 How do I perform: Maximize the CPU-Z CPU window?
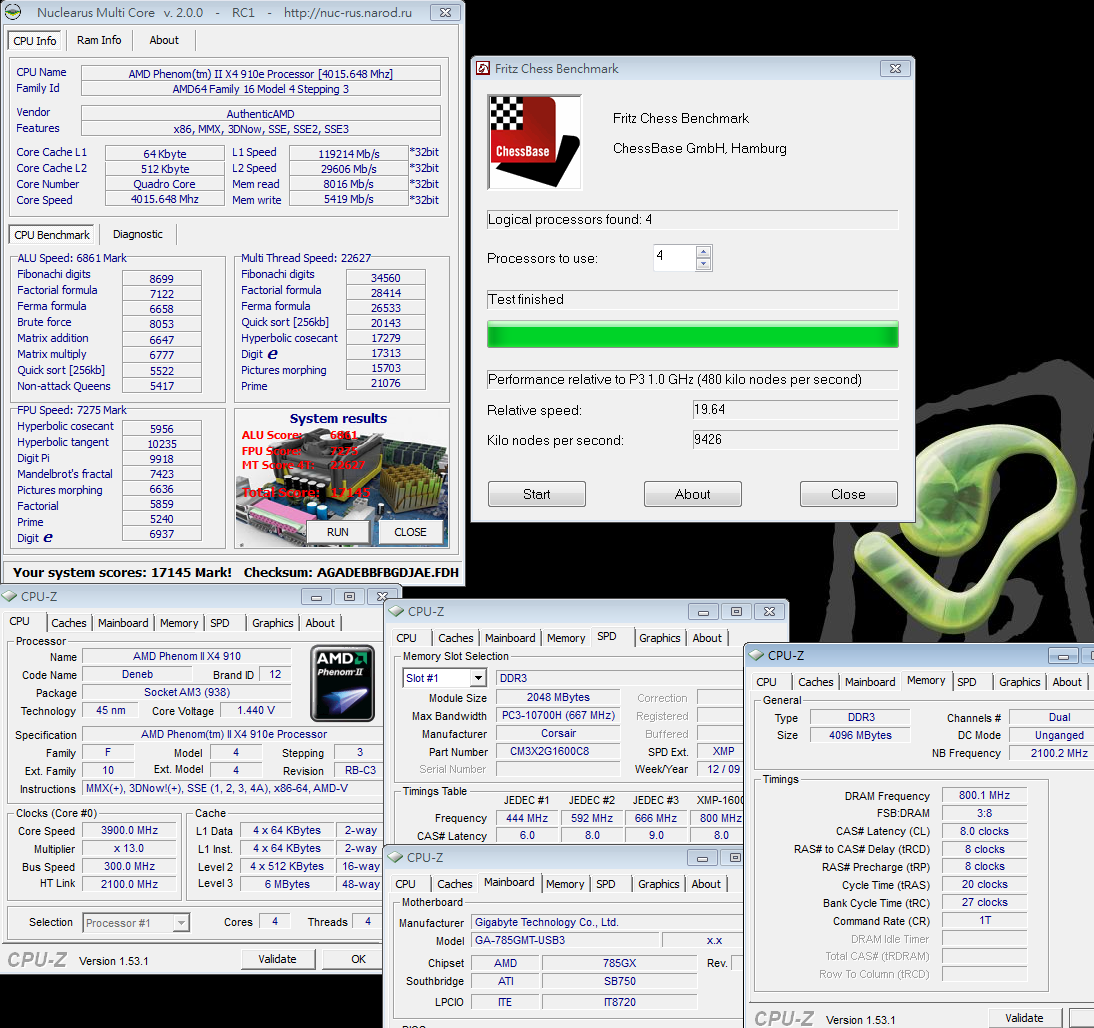click(x=350, y=597)
